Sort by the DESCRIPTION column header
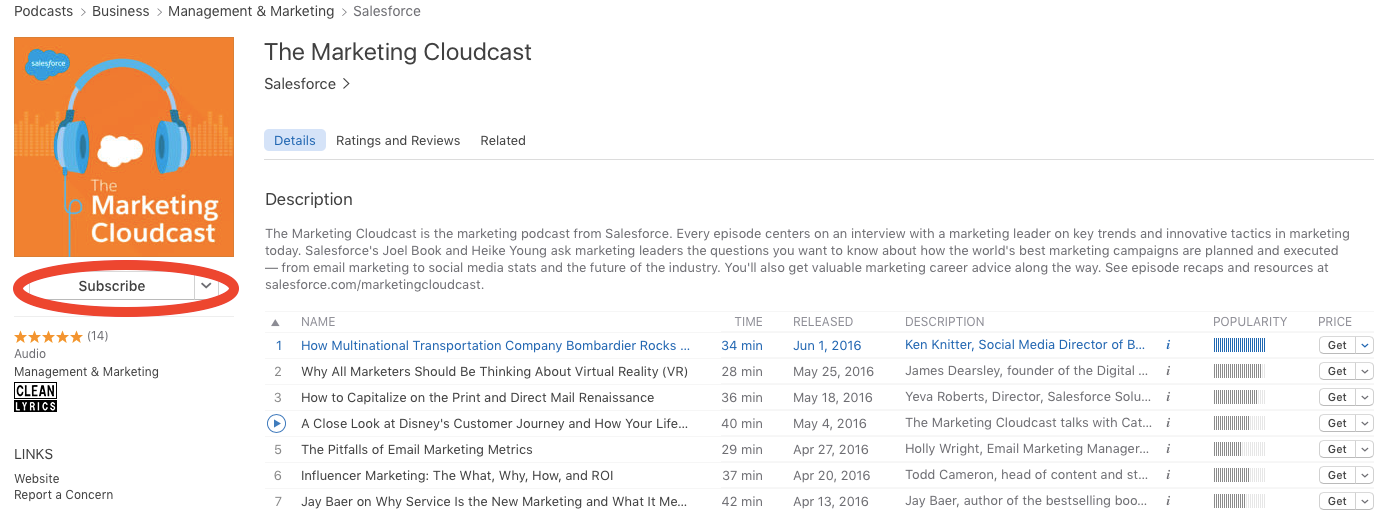This screenshot has width=1381, height=513. tap(945, 322)
